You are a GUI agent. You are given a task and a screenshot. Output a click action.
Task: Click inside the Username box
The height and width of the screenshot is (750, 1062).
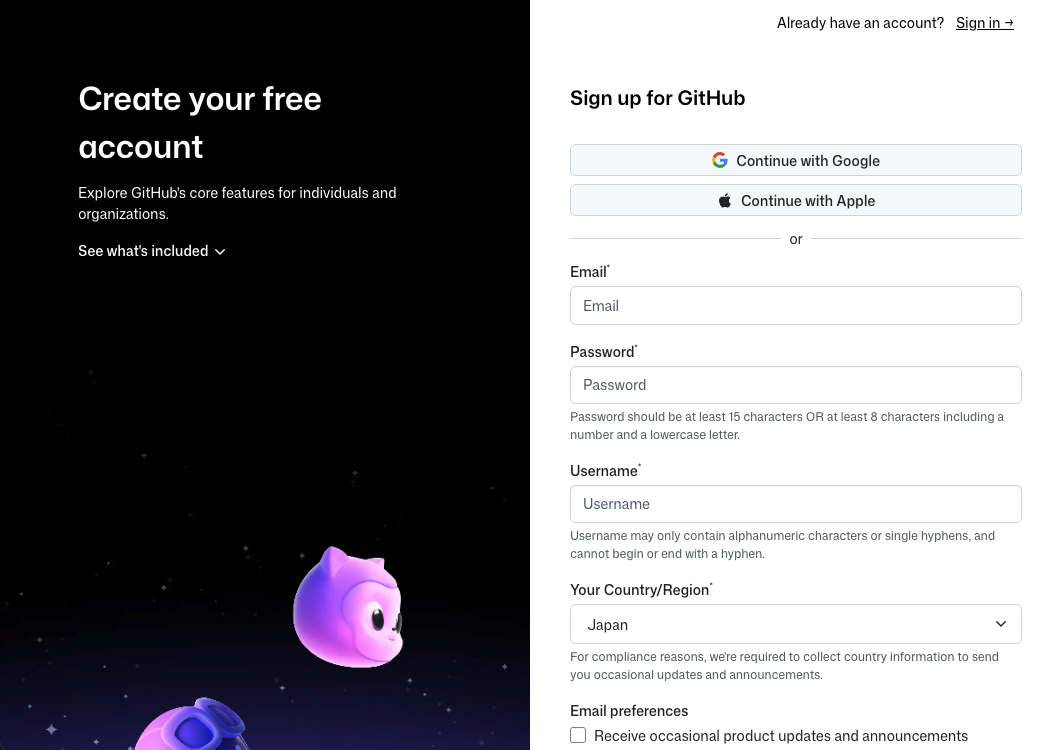796,503
